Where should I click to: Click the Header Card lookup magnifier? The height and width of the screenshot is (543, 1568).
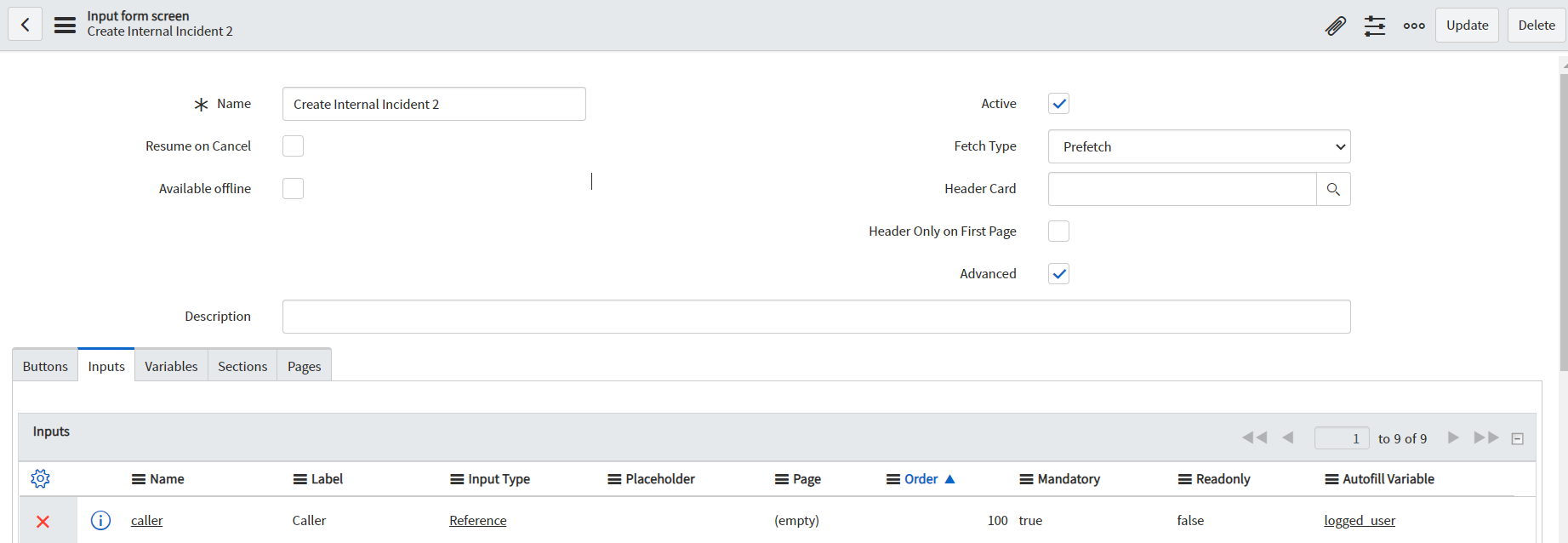(1333, 189)
